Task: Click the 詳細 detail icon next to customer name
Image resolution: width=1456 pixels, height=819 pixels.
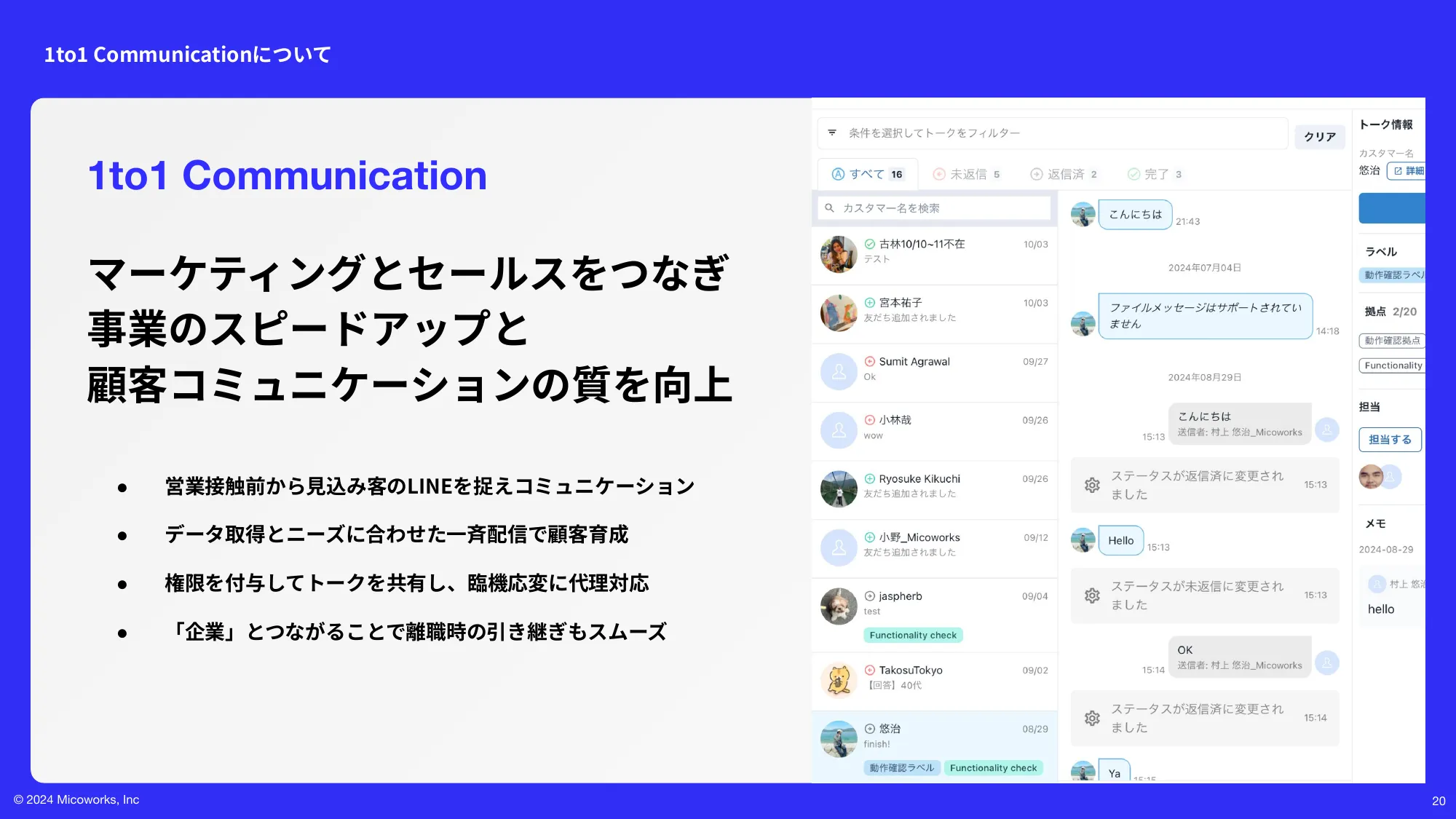Action: pyautogui.click(x=1414, y=170)
